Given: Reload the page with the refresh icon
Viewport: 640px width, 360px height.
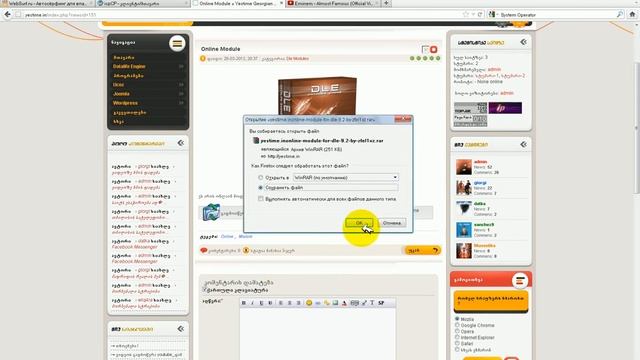Looking at the screenshot, I should [x=480, y=14].
